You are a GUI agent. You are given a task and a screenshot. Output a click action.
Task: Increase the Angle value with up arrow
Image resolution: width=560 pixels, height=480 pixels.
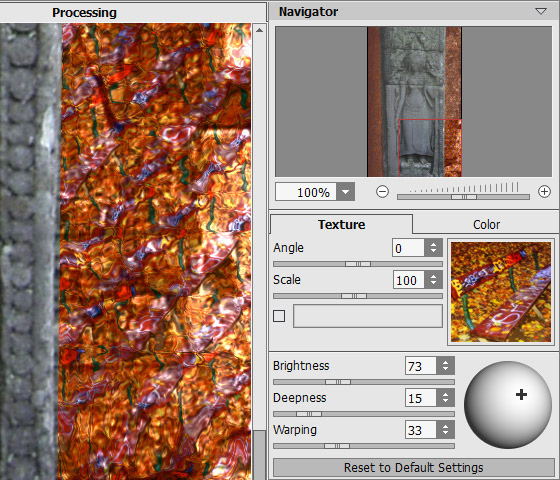pyautogui.click(x=434, y=244)
